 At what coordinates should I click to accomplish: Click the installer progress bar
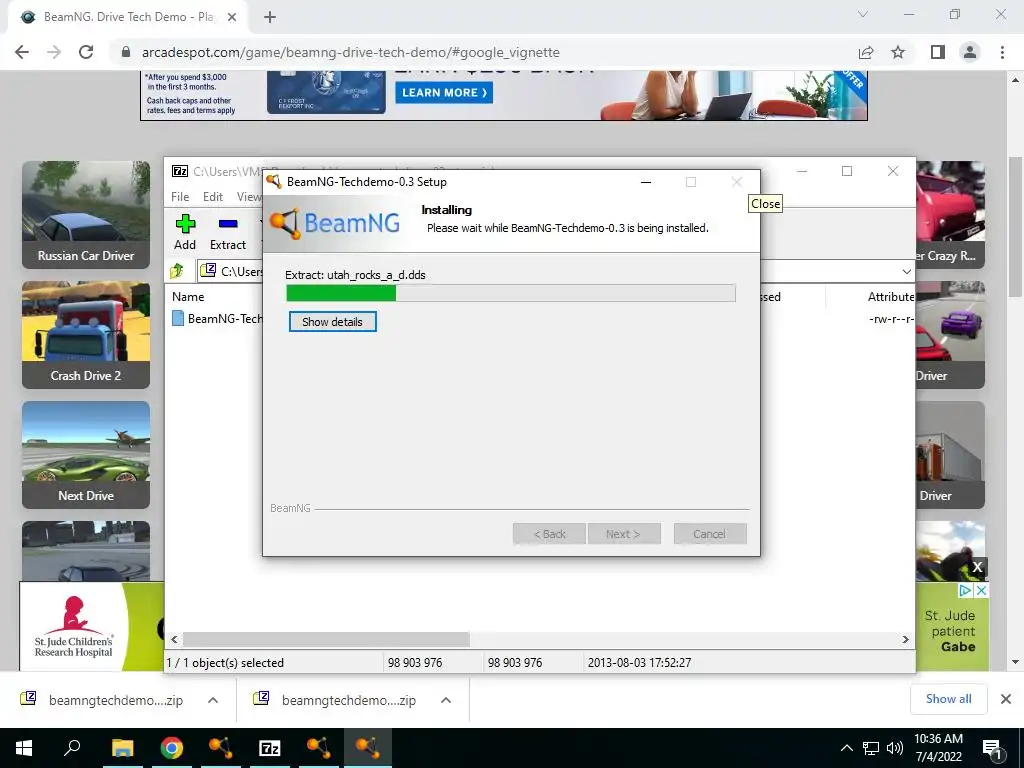point(511,293)
